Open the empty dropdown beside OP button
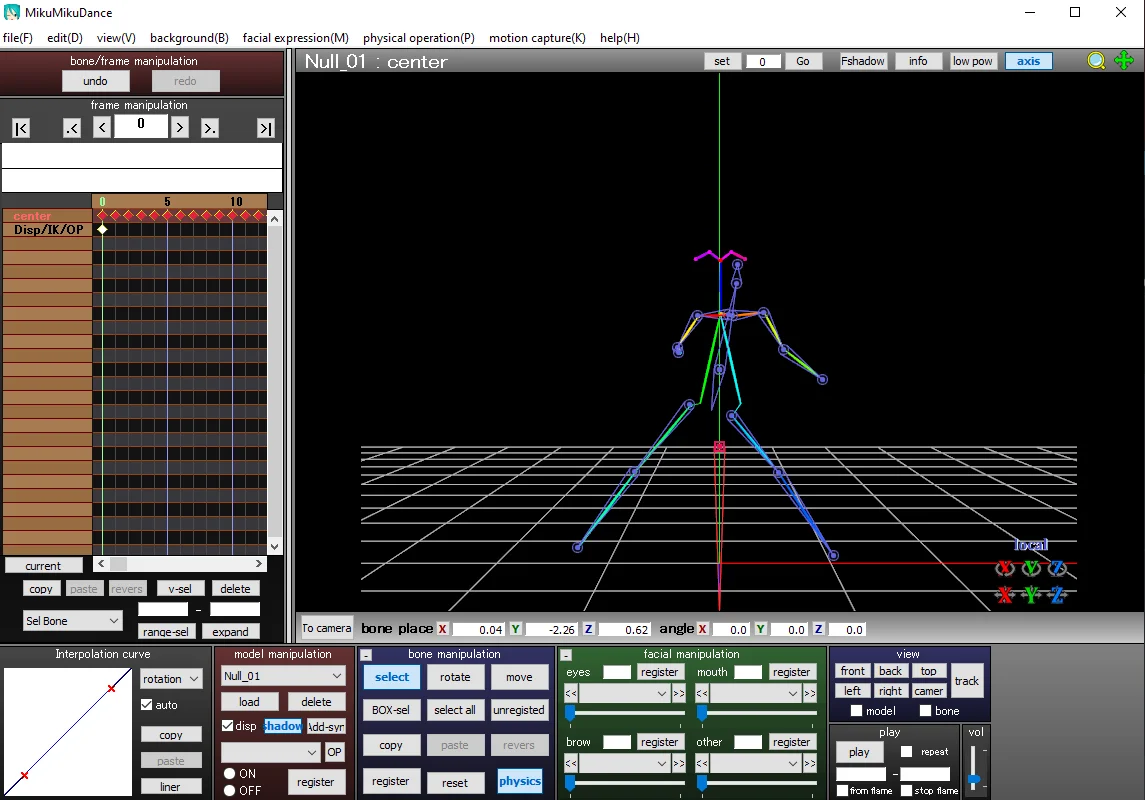Image resolution: width=1145 pixels, height=800 pixels. tap(270, 752)
